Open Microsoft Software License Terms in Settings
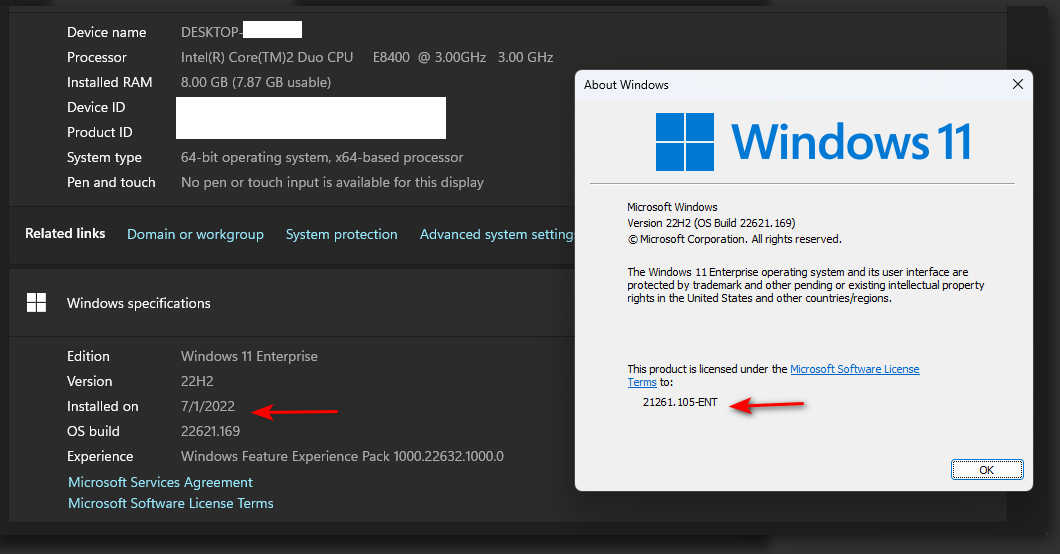The height and width of the screenshot is (554, 1060). click(x=171, y=503)
